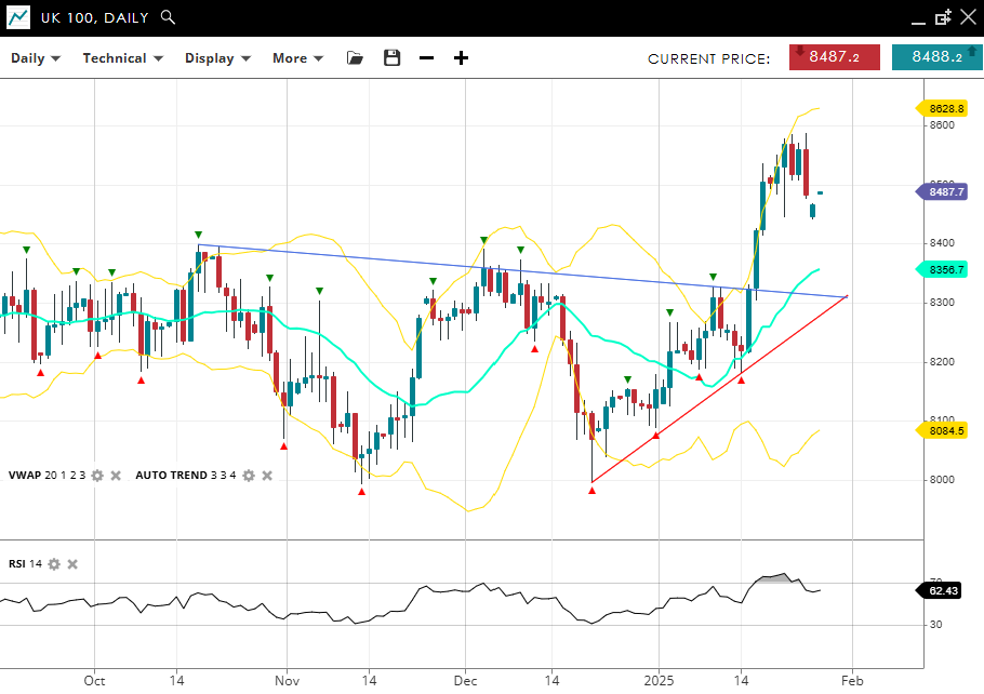Remove the AUTO TREND indicator
This screenshot has width=984, height=694.
tap(267, 476)
